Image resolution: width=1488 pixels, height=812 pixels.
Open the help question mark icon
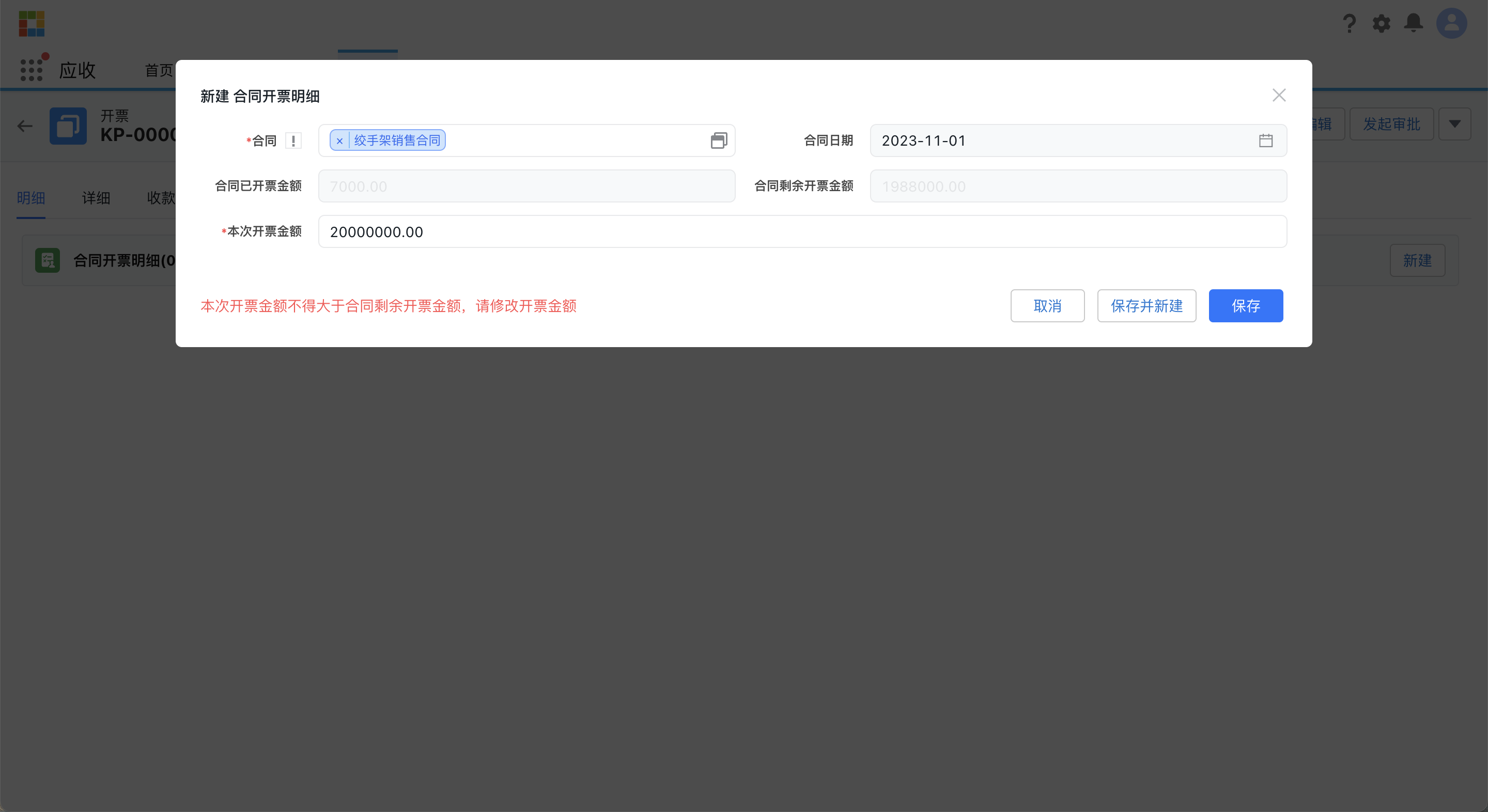tap(1350, 24)
